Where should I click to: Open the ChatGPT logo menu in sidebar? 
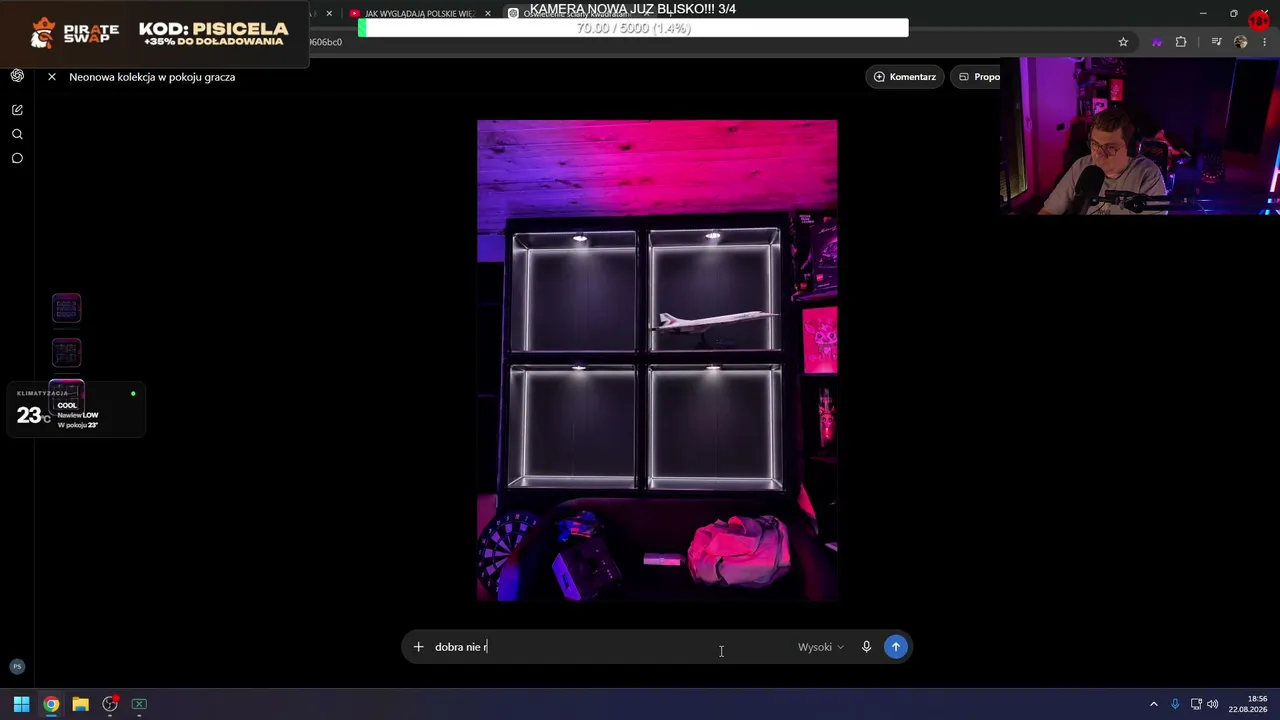pos(17,76)
